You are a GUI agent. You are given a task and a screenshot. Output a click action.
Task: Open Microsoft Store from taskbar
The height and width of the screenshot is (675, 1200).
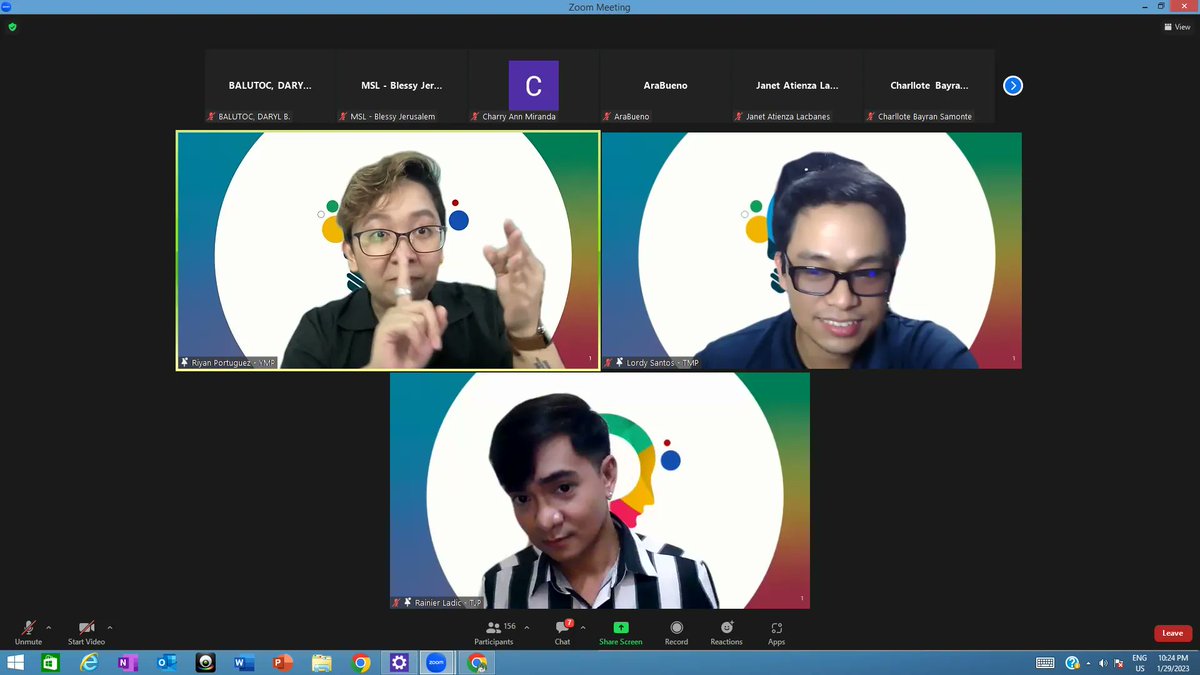click(50, 662)
